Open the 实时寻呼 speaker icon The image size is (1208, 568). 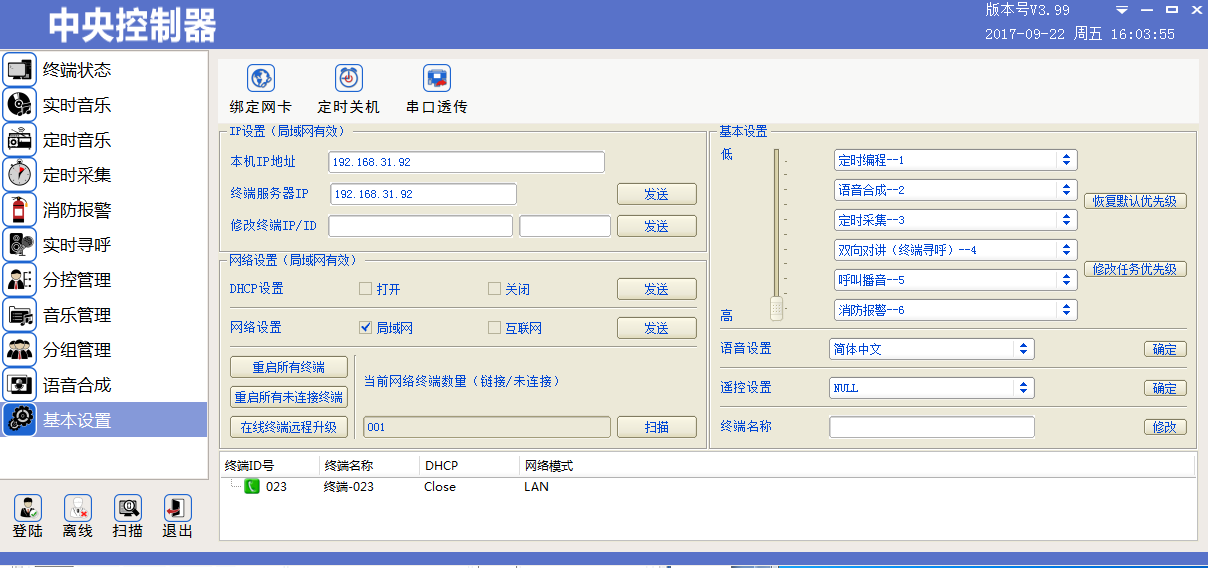pos(19,245)
